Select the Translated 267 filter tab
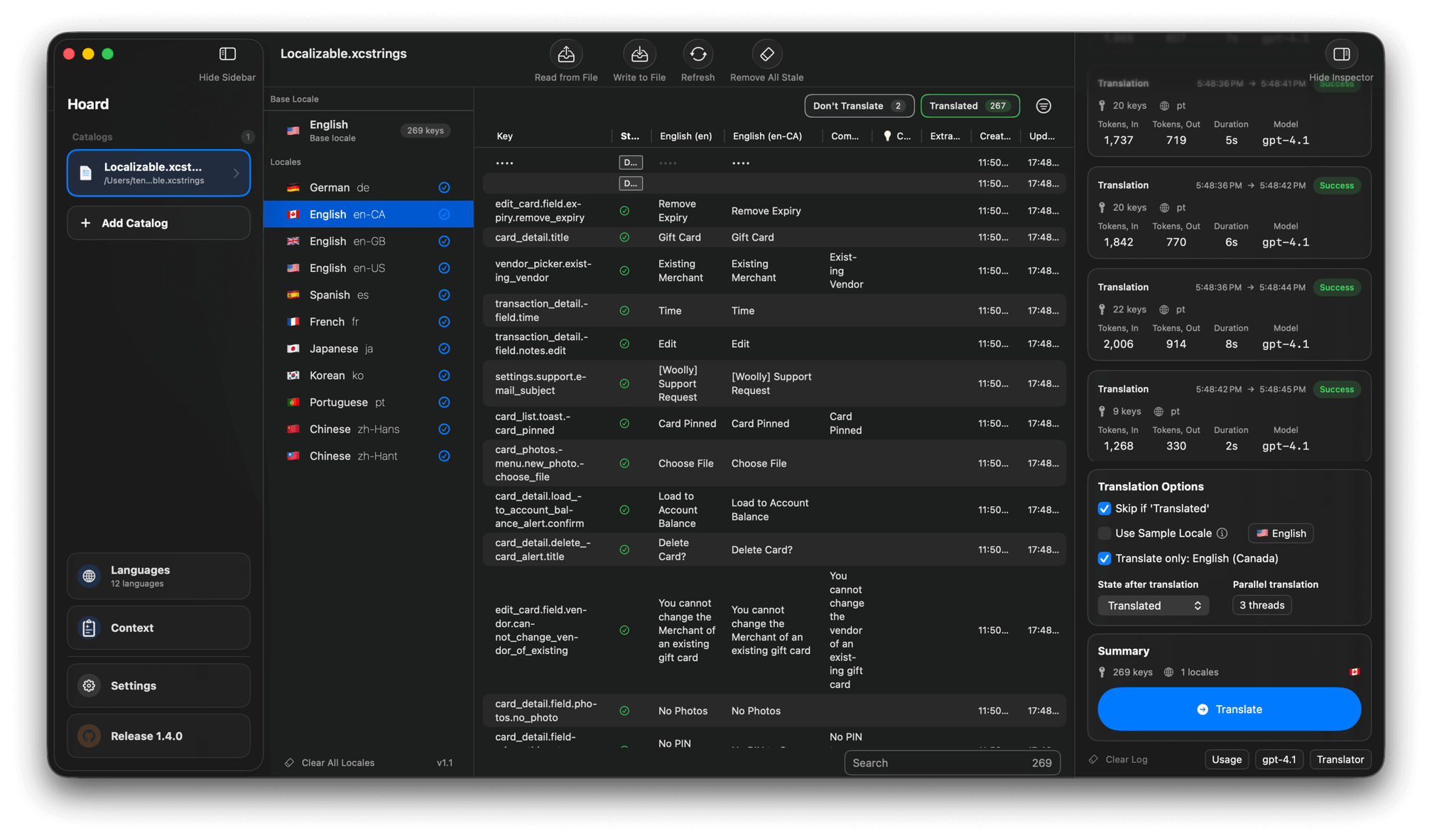The height and width of the screenshot is (840, 1432). pyautogui.click(x=970, y=106)
